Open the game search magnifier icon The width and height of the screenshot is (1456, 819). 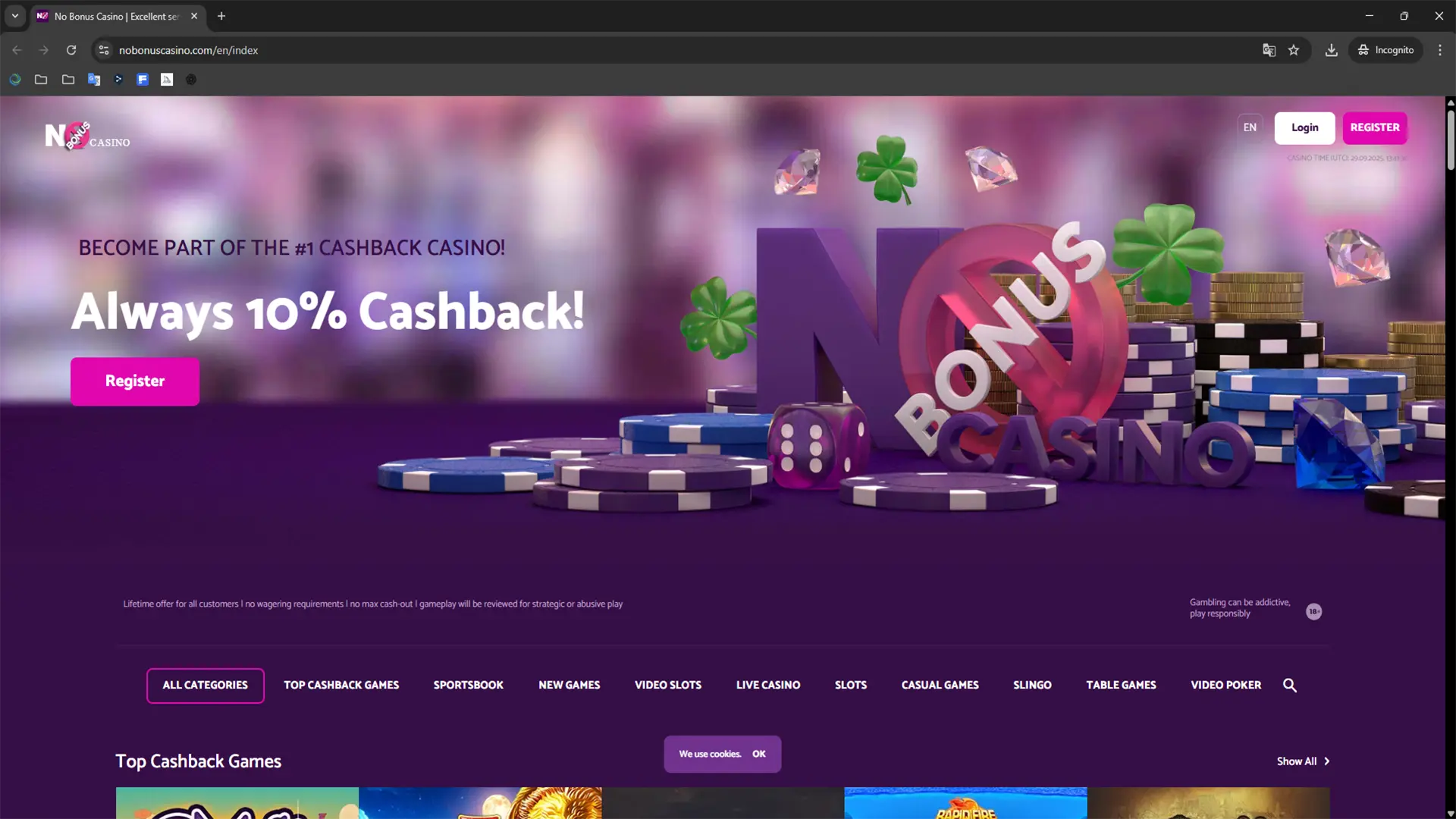1289,686
